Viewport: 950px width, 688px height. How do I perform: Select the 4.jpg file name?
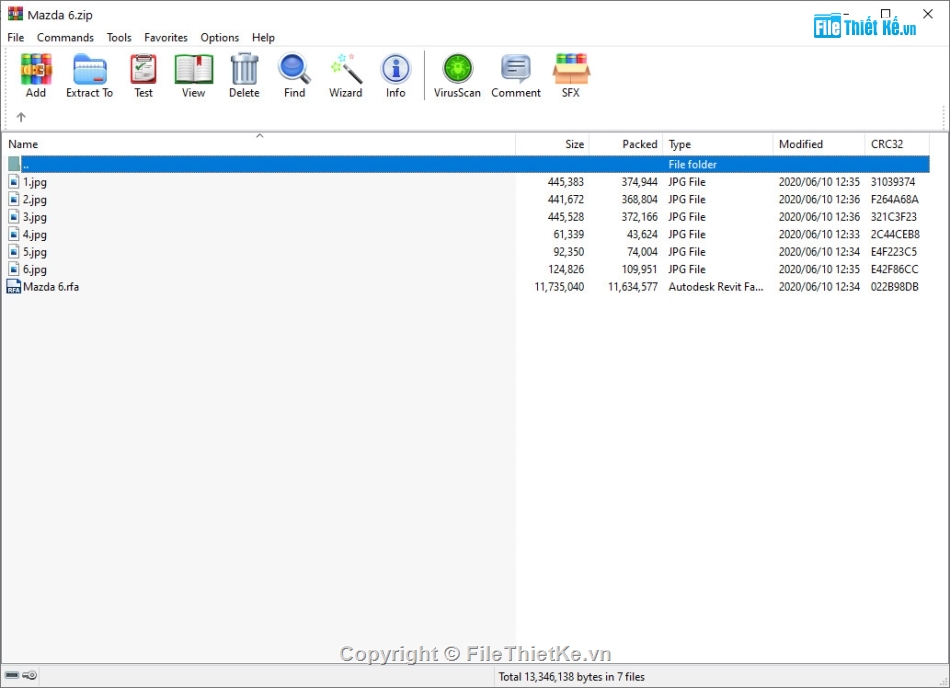click(35, 234)
